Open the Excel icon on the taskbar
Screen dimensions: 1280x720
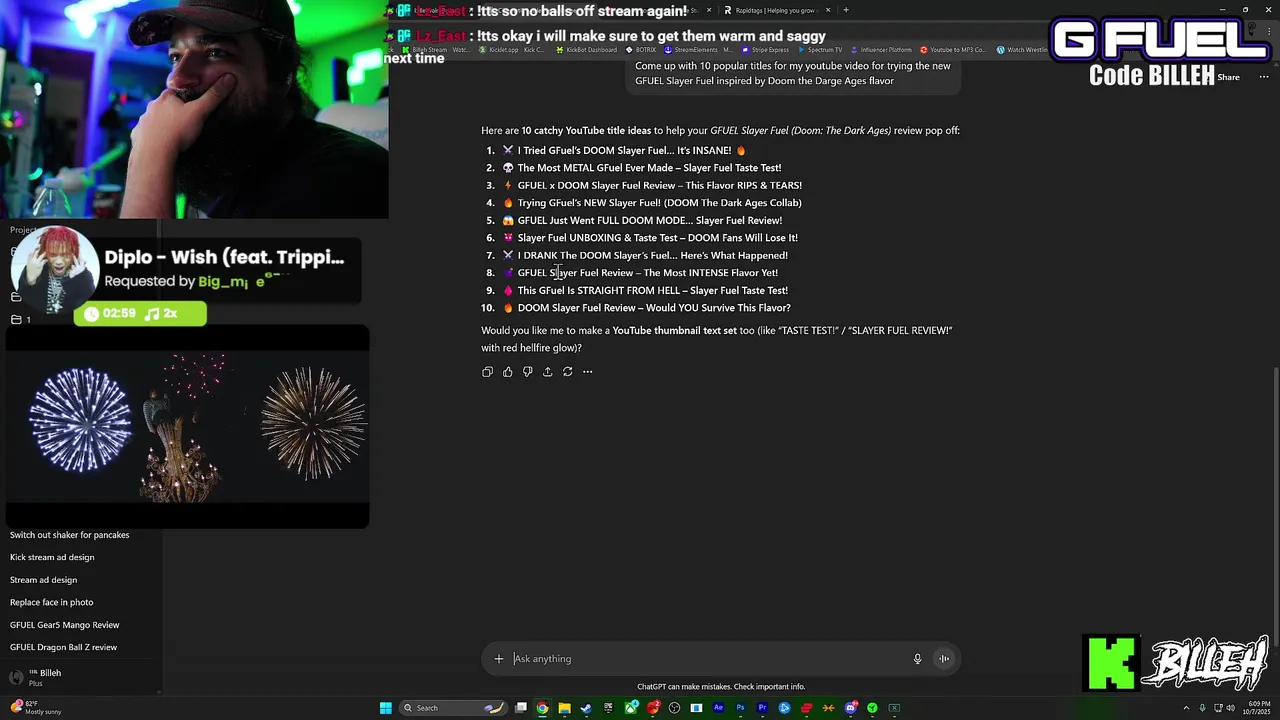[895, 708]
